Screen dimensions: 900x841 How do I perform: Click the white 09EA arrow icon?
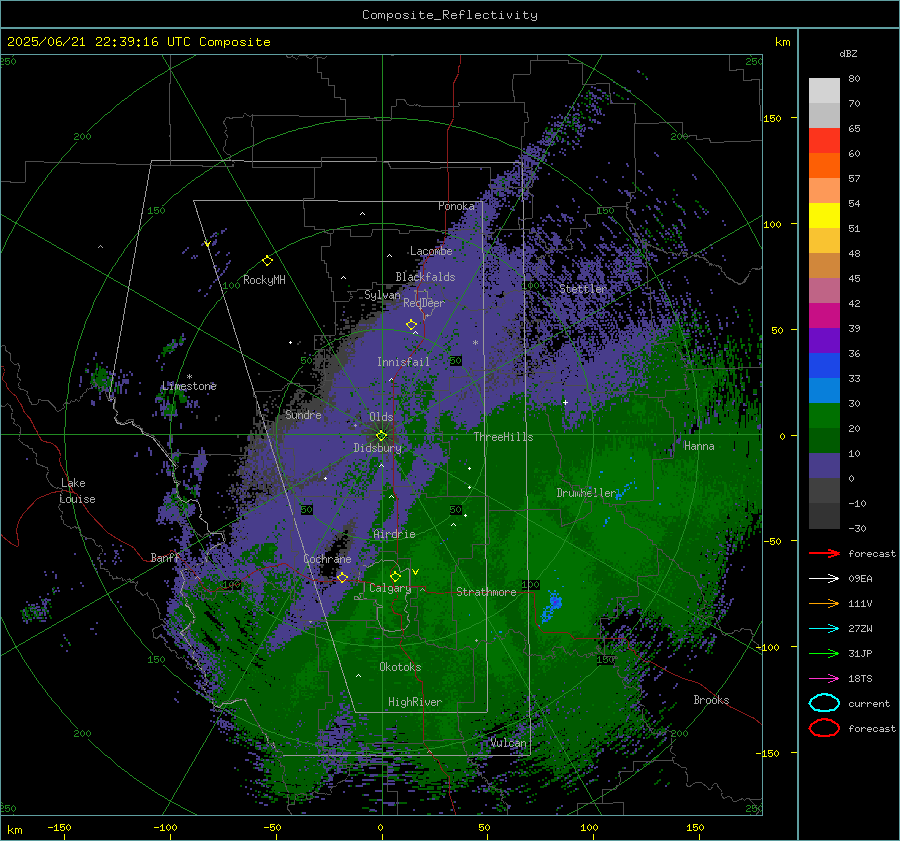(x=824, y=578)
